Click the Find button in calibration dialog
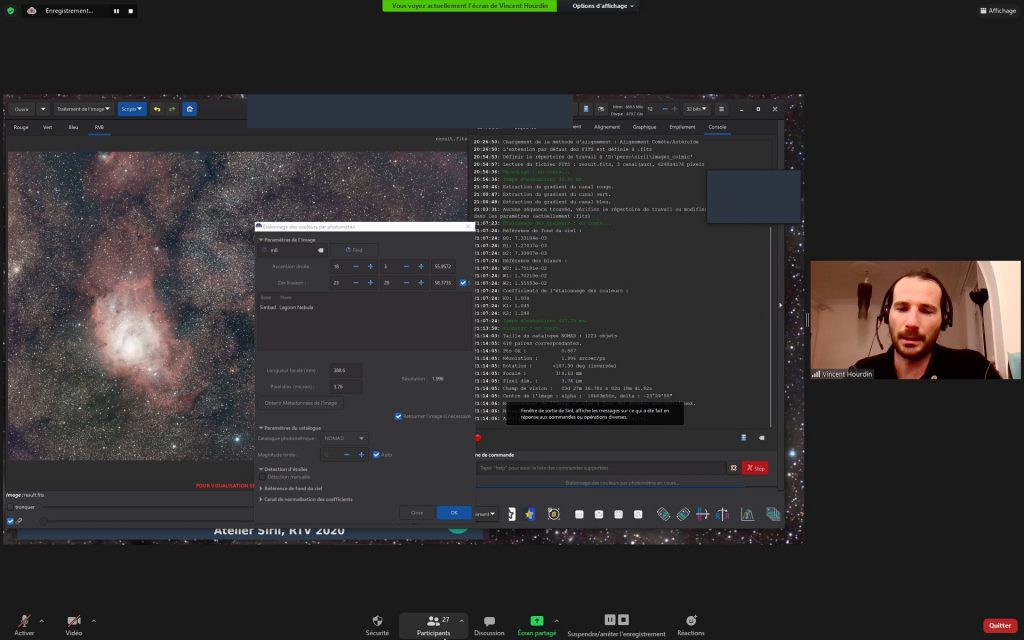Image resolution: width=1024 pixels, height=640 pixels. [353, 250]
